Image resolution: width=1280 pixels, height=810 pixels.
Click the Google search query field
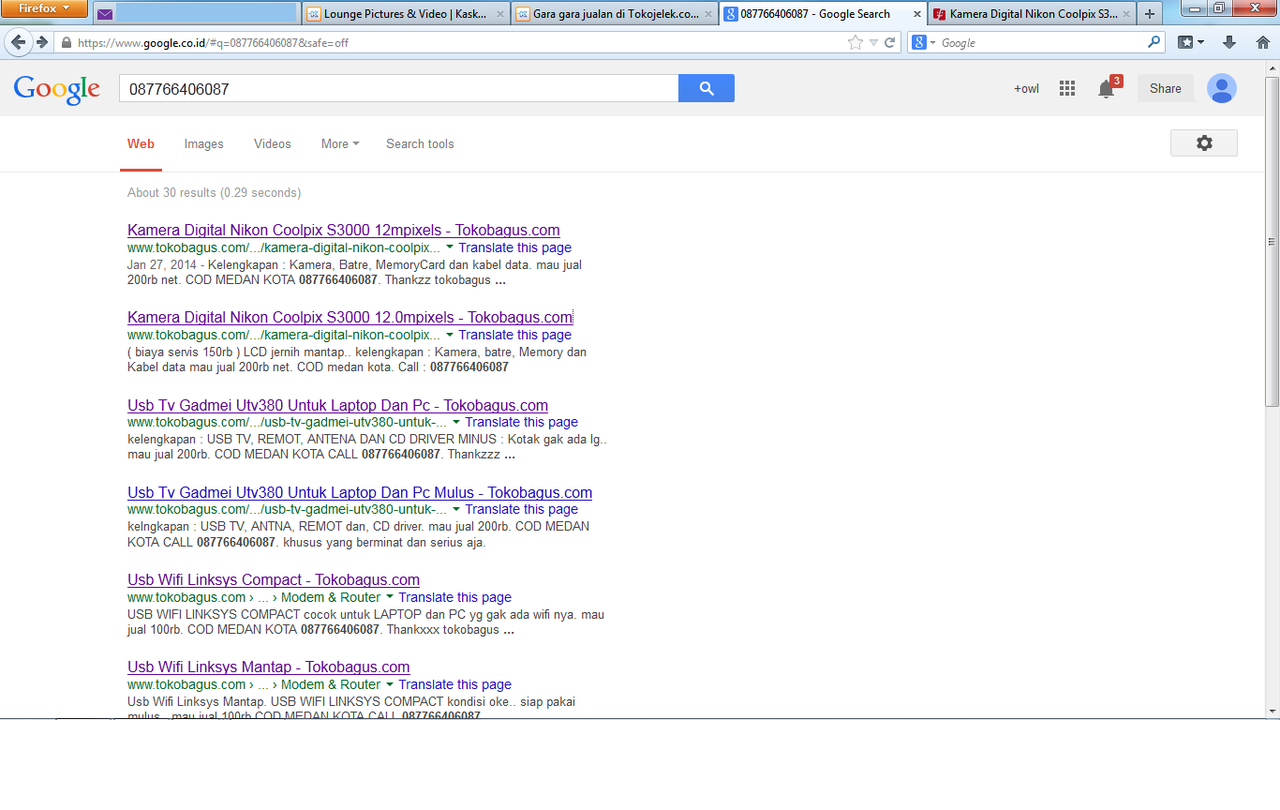pos(398,88)
